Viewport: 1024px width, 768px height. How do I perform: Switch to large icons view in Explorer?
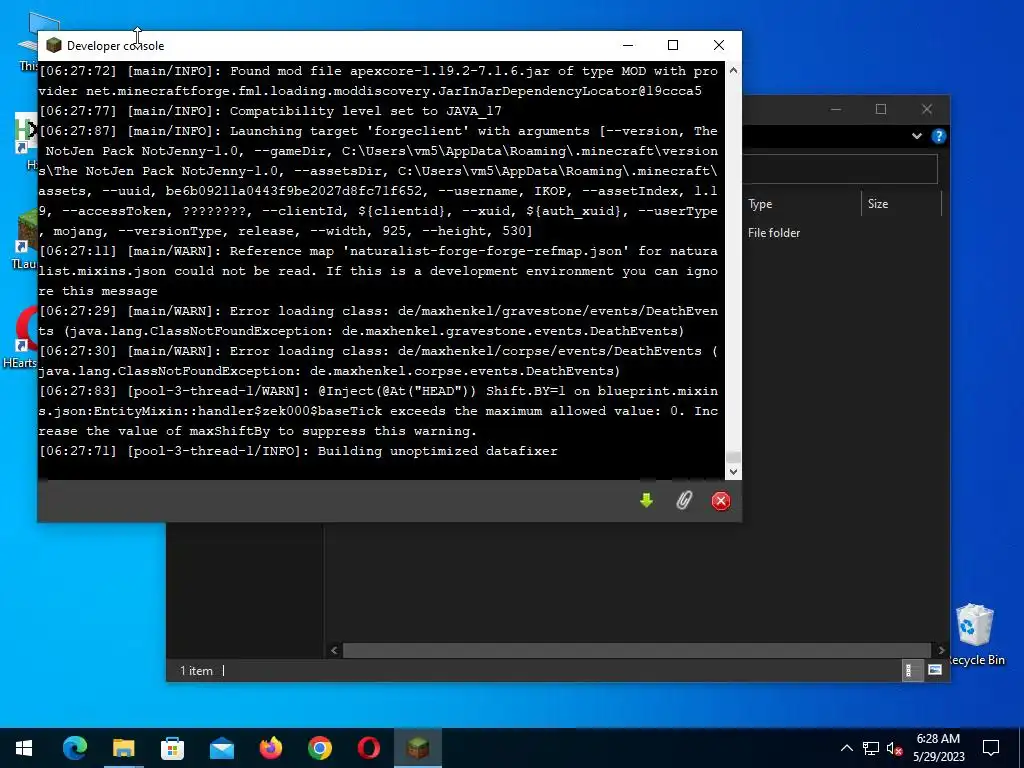click(x=935, y=670)
